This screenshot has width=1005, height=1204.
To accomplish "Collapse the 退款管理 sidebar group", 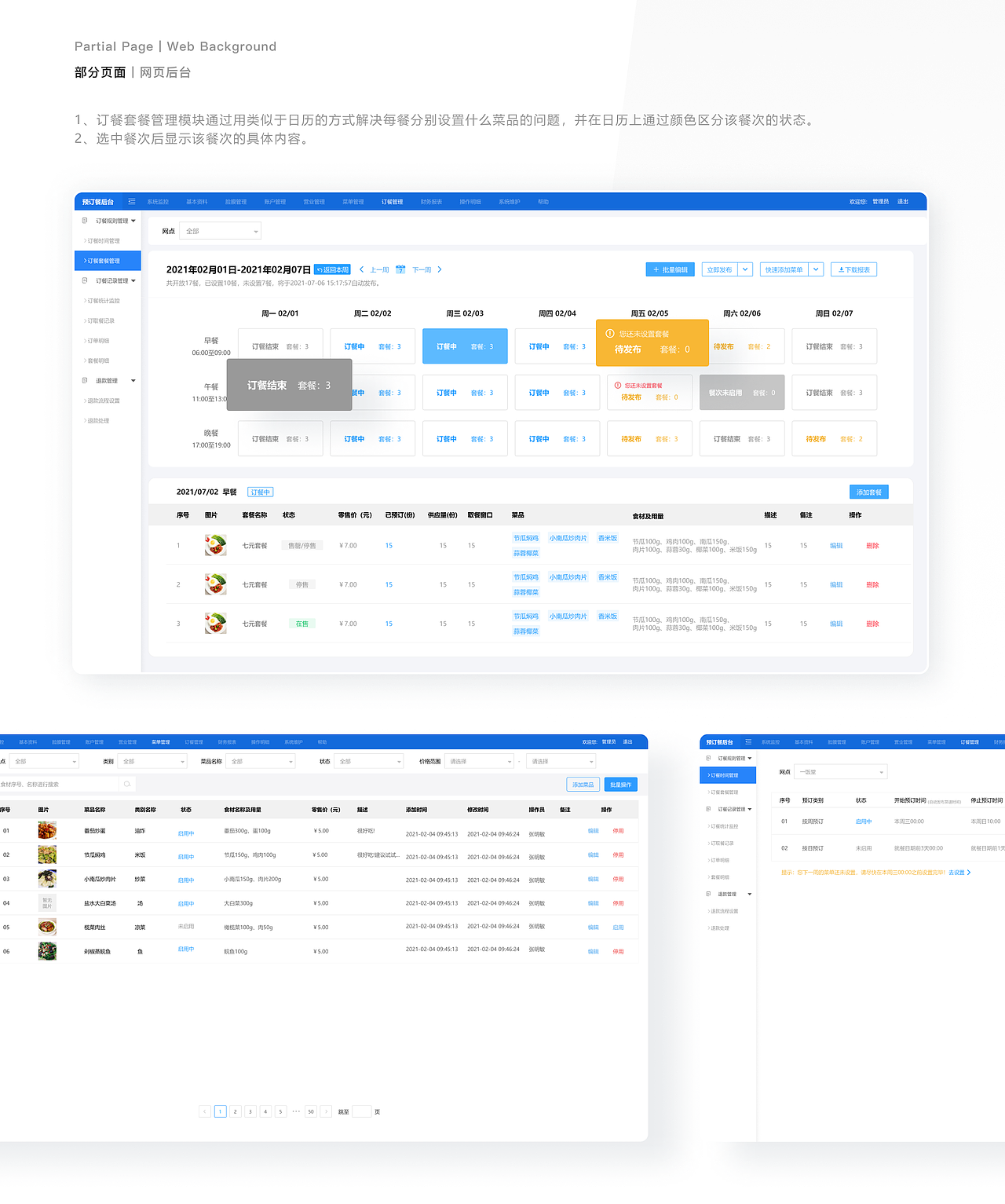I will pos(133,380).
